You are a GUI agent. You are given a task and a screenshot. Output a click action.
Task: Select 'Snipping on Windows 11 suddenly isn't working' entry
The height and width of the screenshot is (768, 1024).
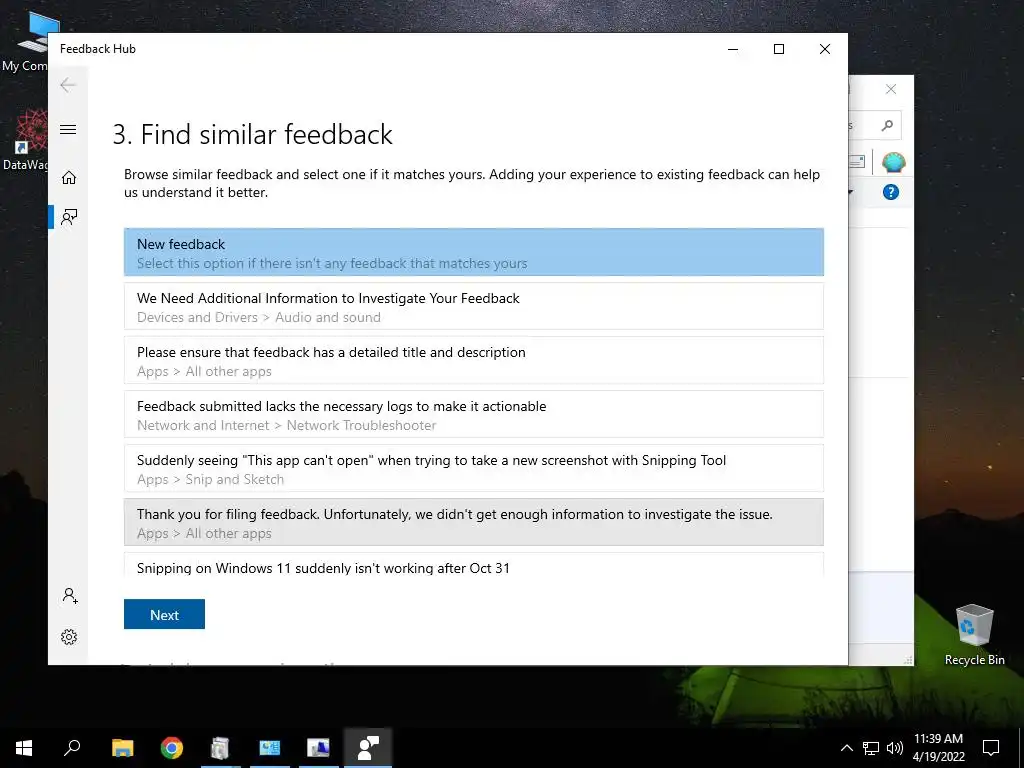click(x=473, y=565)
